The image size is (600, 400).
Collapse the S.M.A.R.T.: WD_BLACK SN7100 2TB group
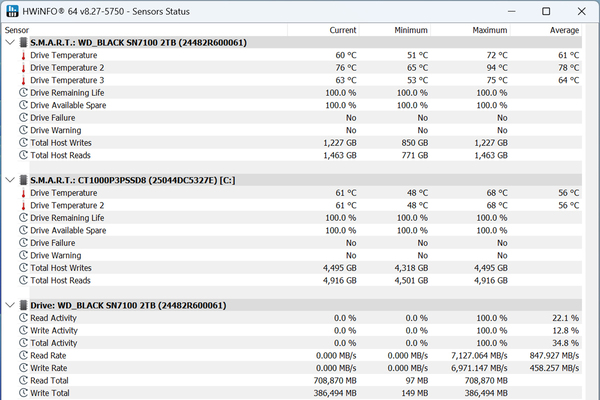pos(10,42)
